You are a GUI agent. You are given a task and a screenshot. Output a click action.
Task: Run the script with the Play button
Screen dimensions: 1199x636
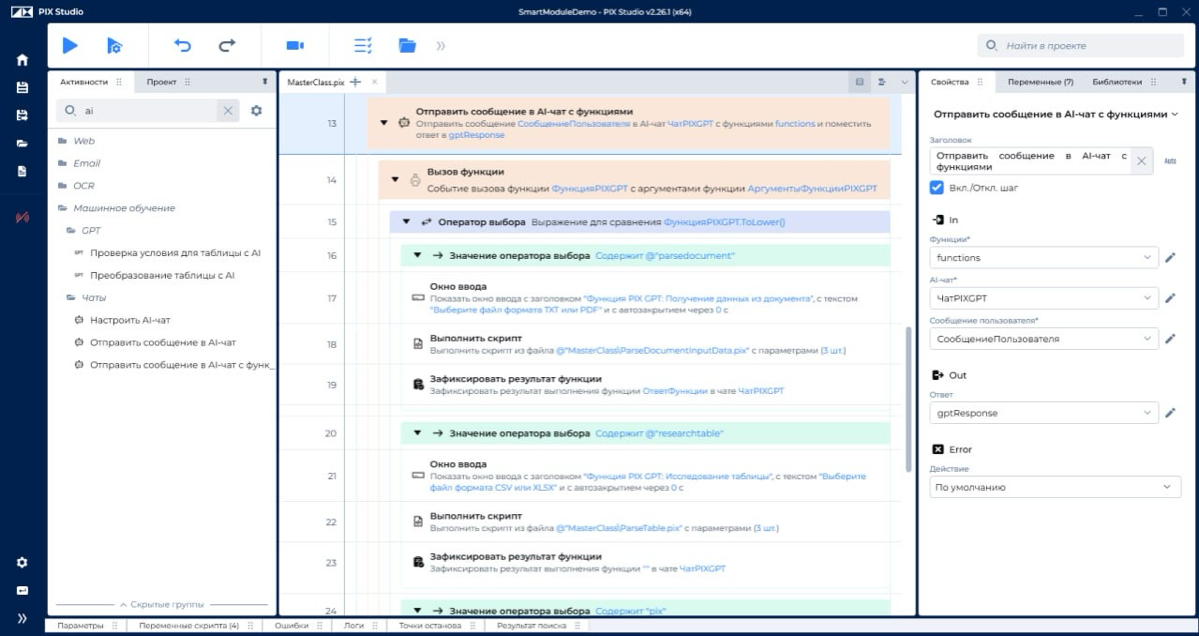point(70,46)
